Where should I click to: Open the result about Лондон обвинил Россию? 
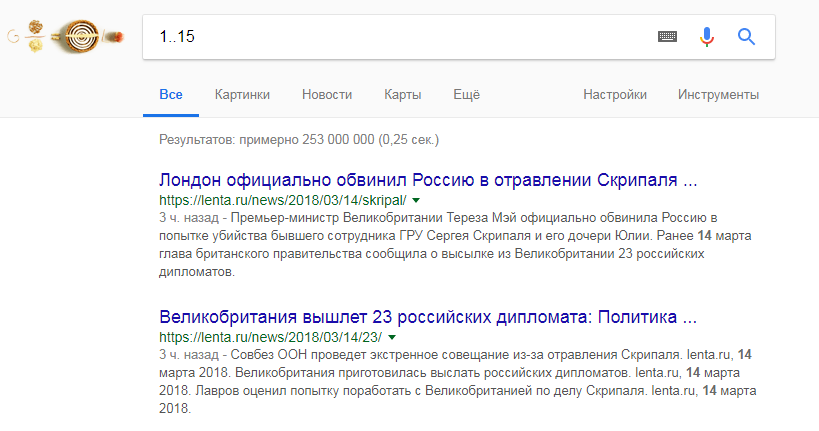428,182
